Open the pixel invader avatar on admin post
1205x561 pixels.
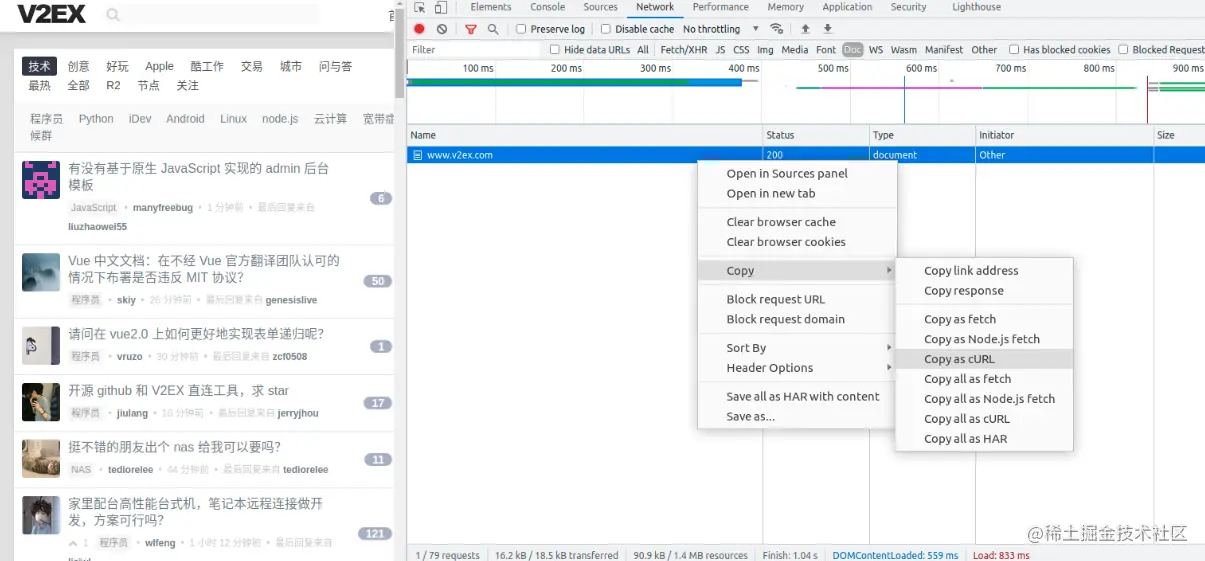click(x=41, y=180)
